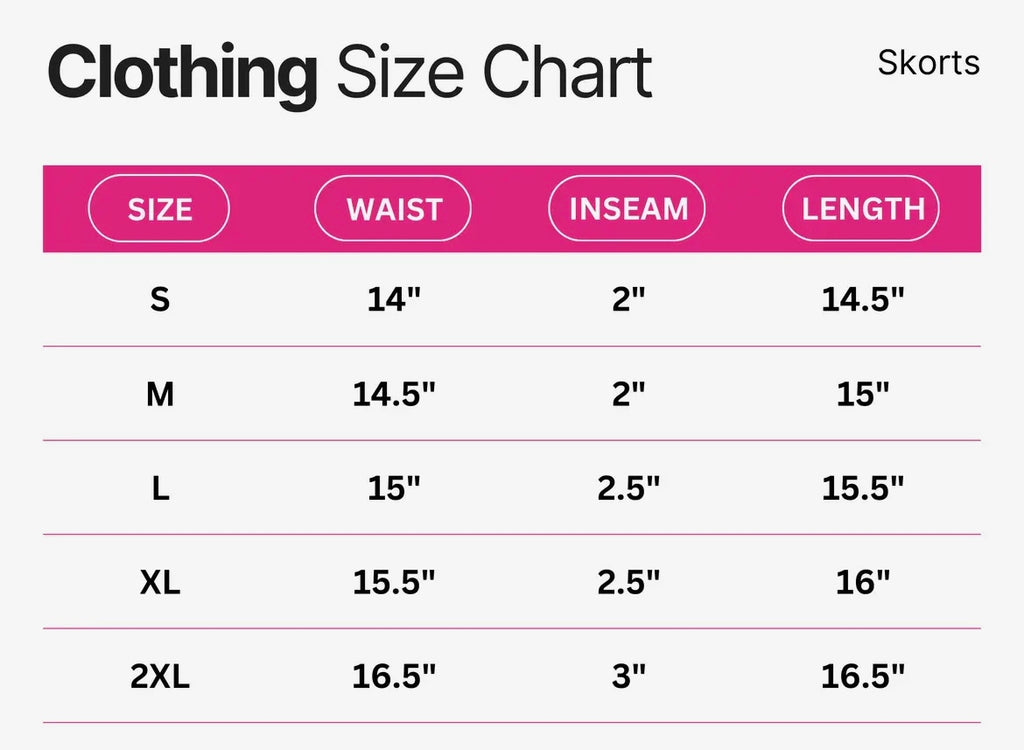Click the Skorts label

(x=928, y=63)
